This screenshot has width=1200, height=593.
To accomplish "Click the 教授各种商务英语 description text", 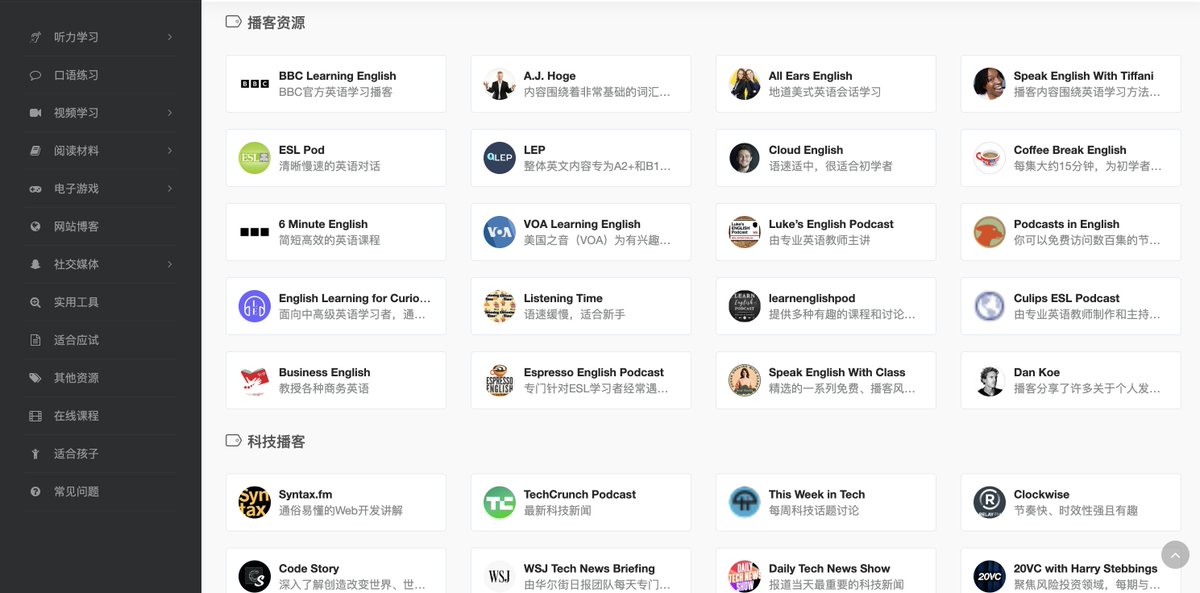I will (x=324, y=388).
